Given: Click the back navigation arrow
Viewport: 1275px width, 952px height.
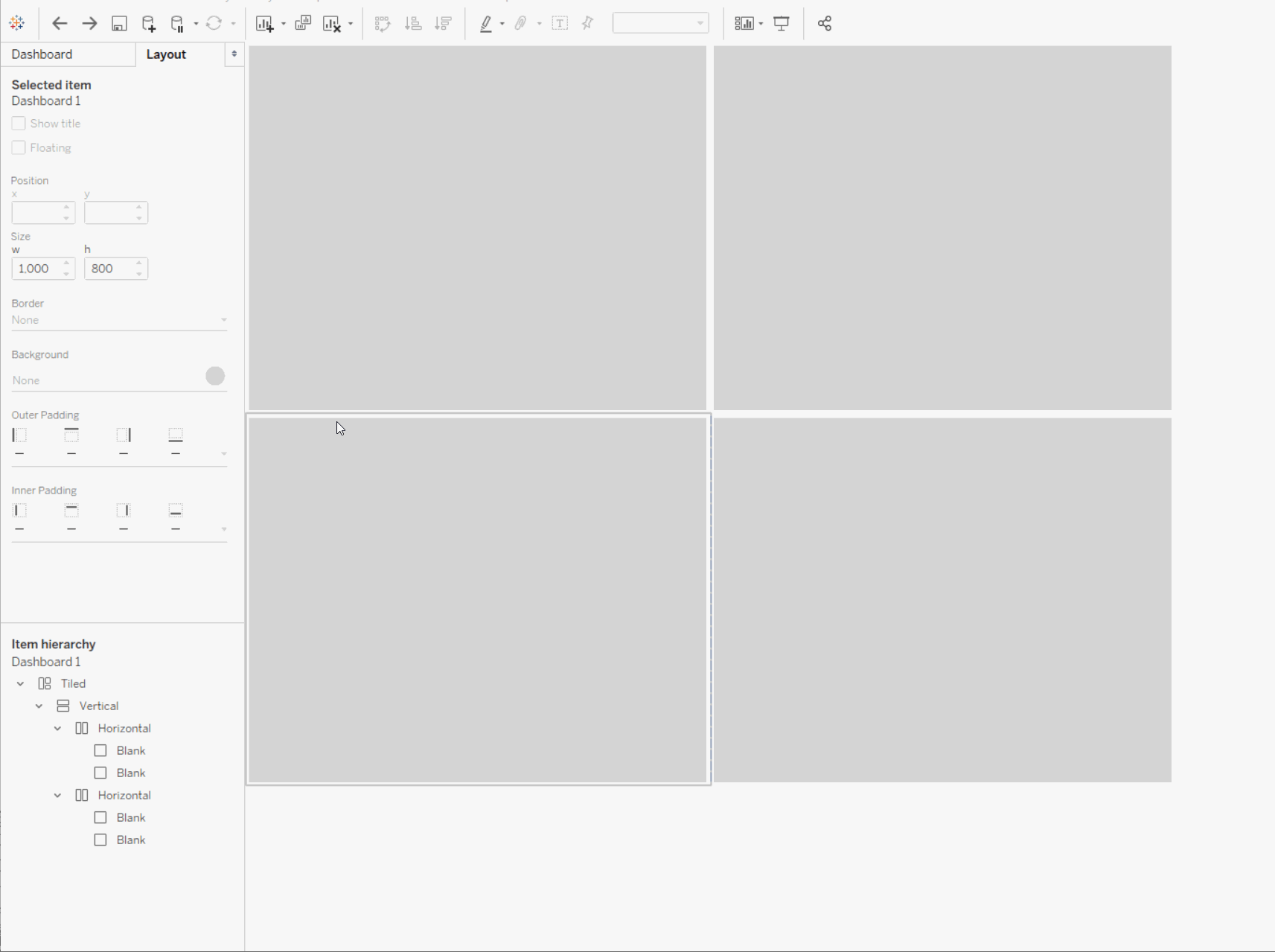Looking at the screenshot, I should (60, 23).
